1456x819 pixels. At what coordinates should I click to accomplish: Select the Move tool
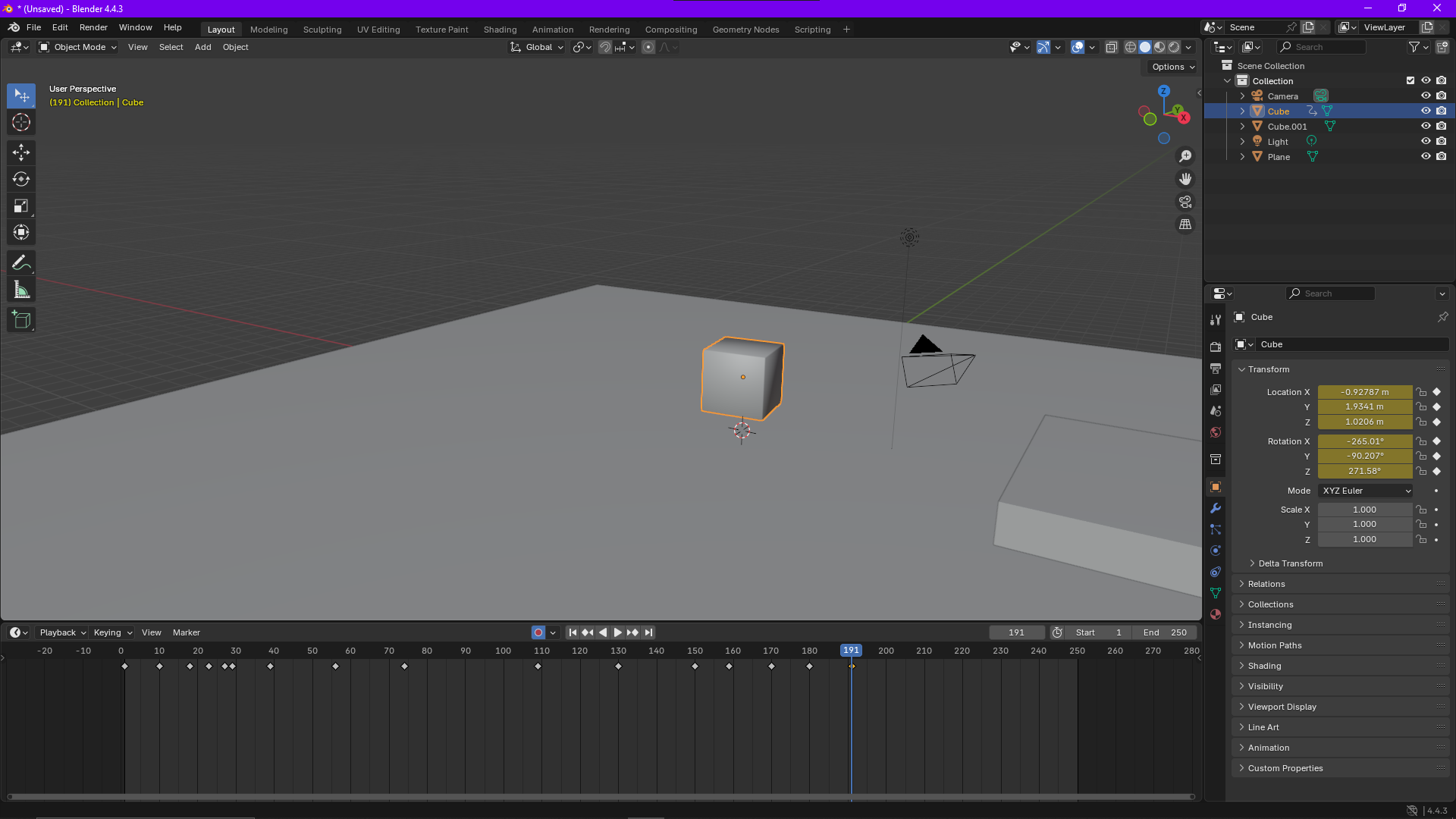coord(21,152)
